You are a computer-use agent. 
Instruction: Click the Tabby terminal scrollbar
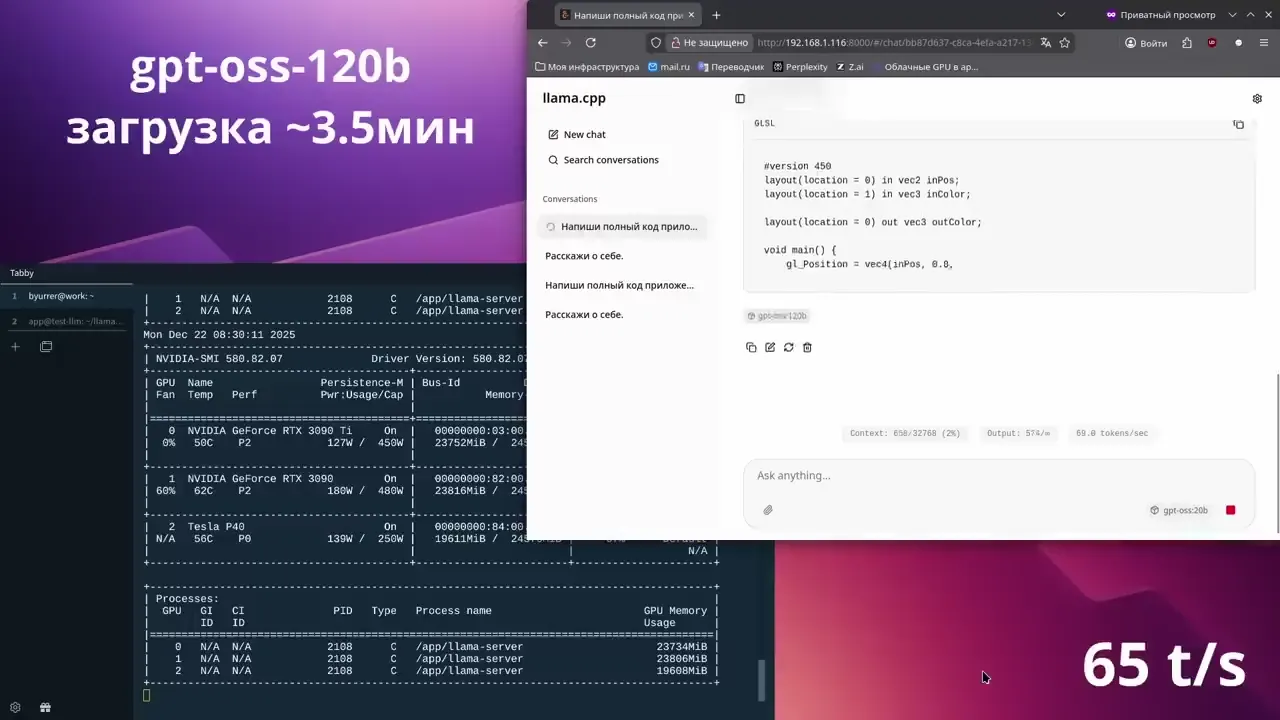(x=762, y=681)
